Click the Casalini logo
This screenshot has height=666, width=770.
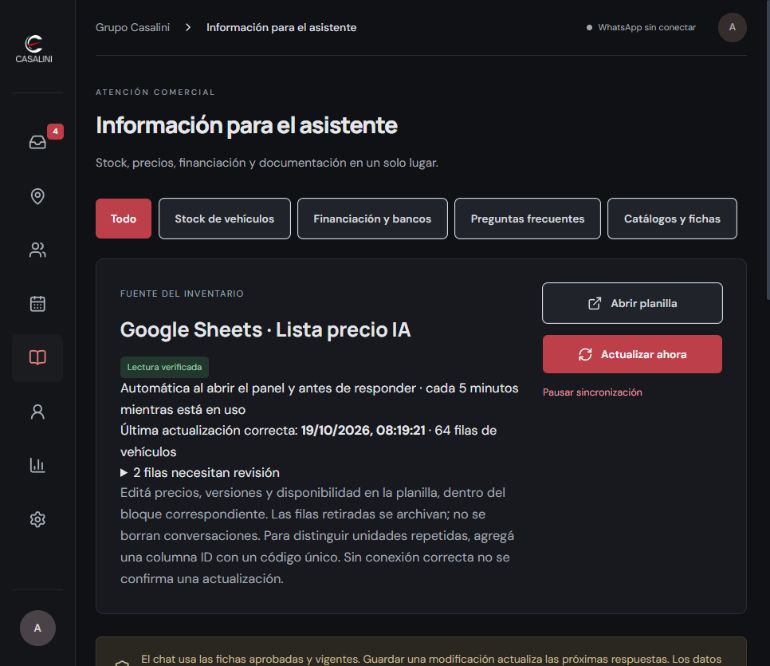34,48
